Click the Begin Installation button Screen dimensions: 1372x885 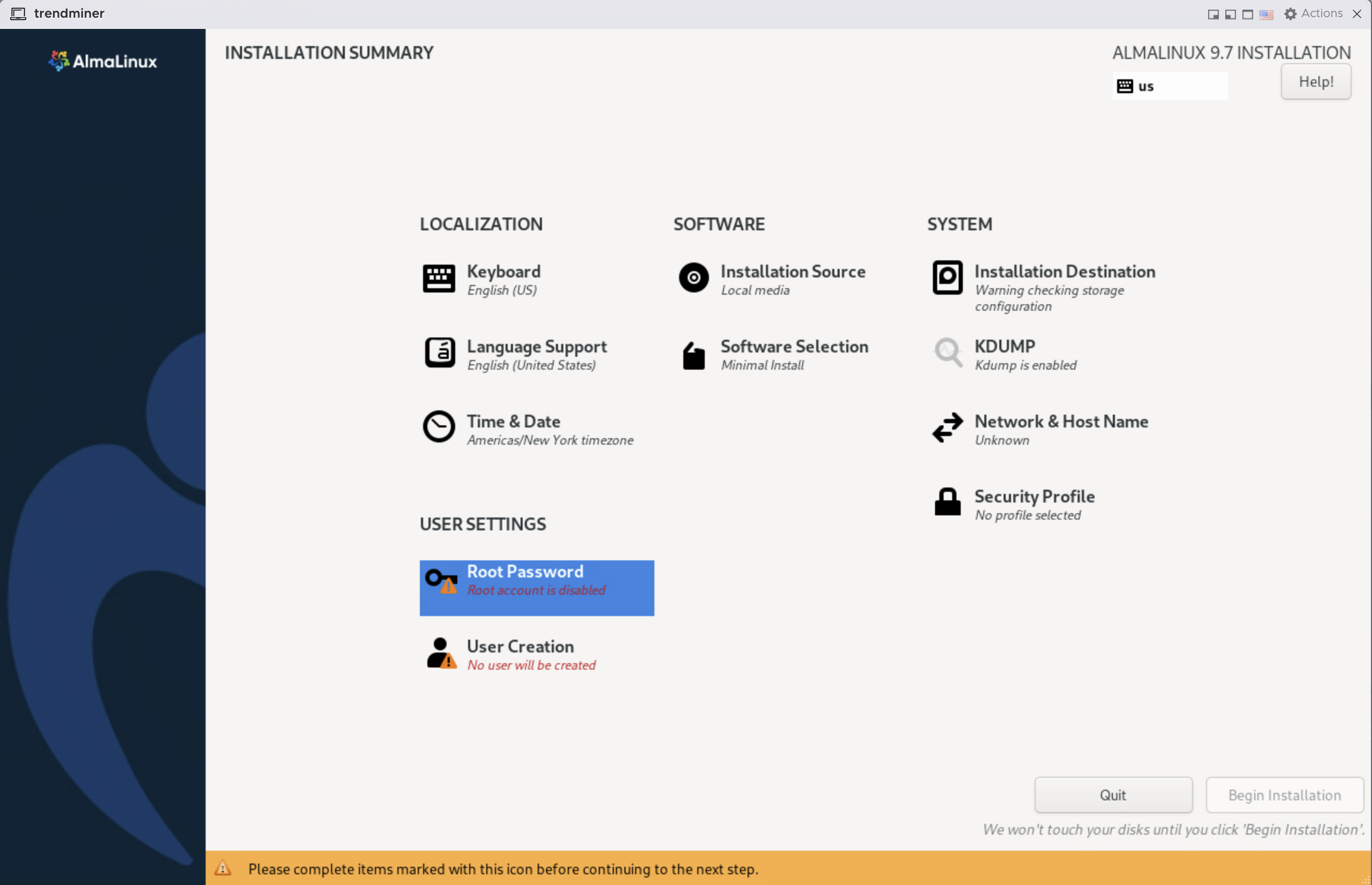pyautogui.click(x=1283, y=795)
